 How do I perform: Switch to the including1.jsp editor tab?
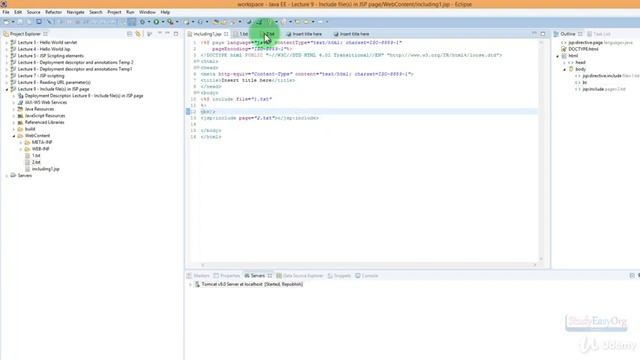click(x=207, y=34)
